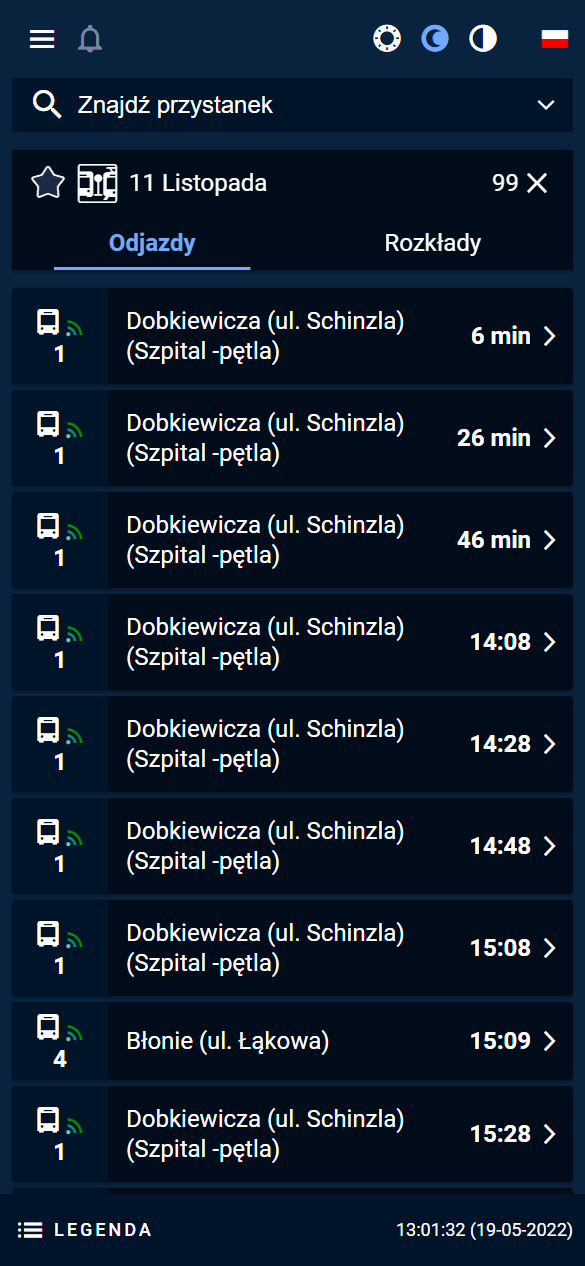Viewport: 585px width, 1266px height.
Task: Click the search magnifier icon
Action: tap(47, 104)
